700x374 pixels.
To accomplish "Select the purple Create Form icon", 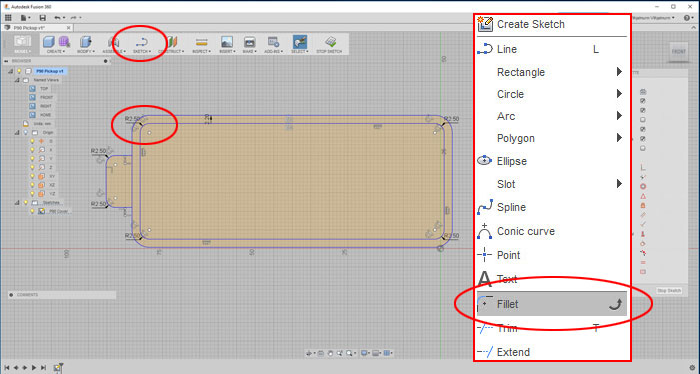I will point(64,42).
